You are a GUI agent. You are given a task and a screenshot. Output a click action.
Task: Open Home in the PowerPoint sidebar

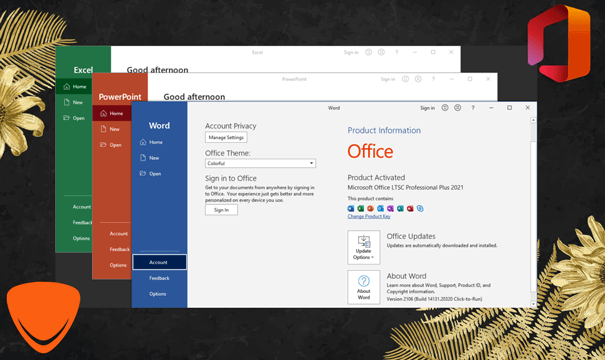pyautogui.click(x=112, y=113)
